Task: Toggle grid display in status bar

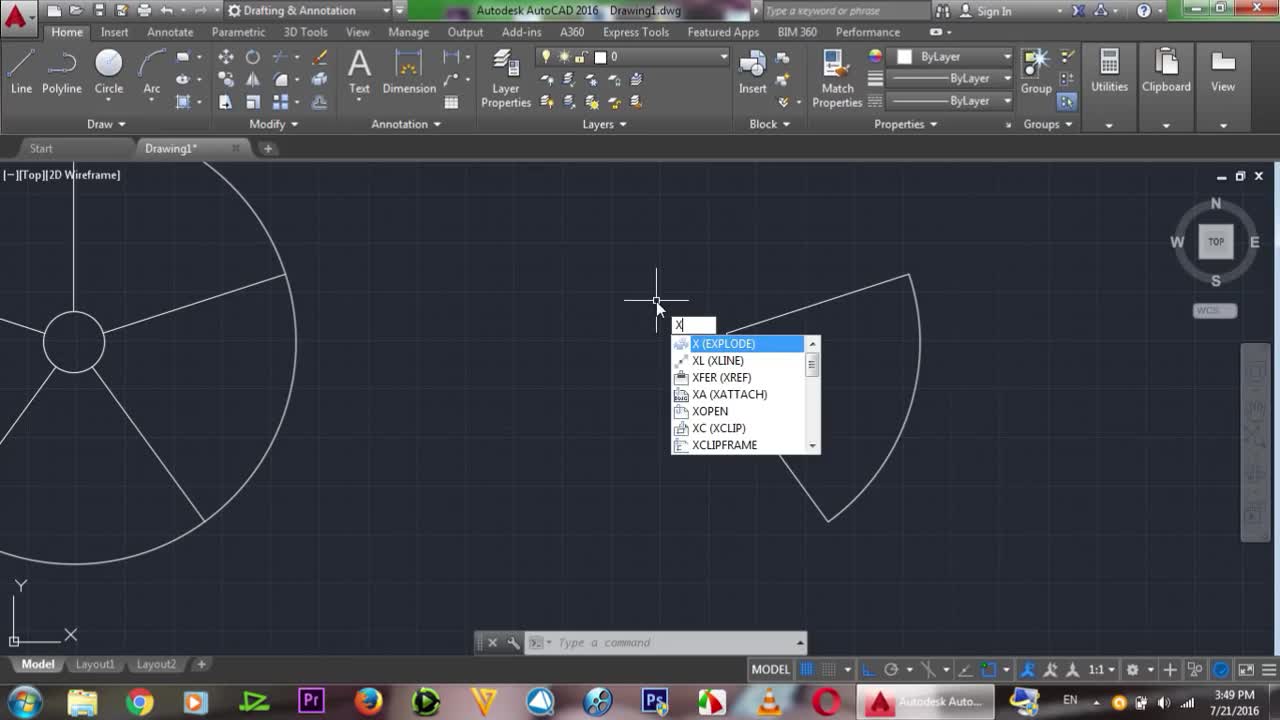Action: coord(807,670)
